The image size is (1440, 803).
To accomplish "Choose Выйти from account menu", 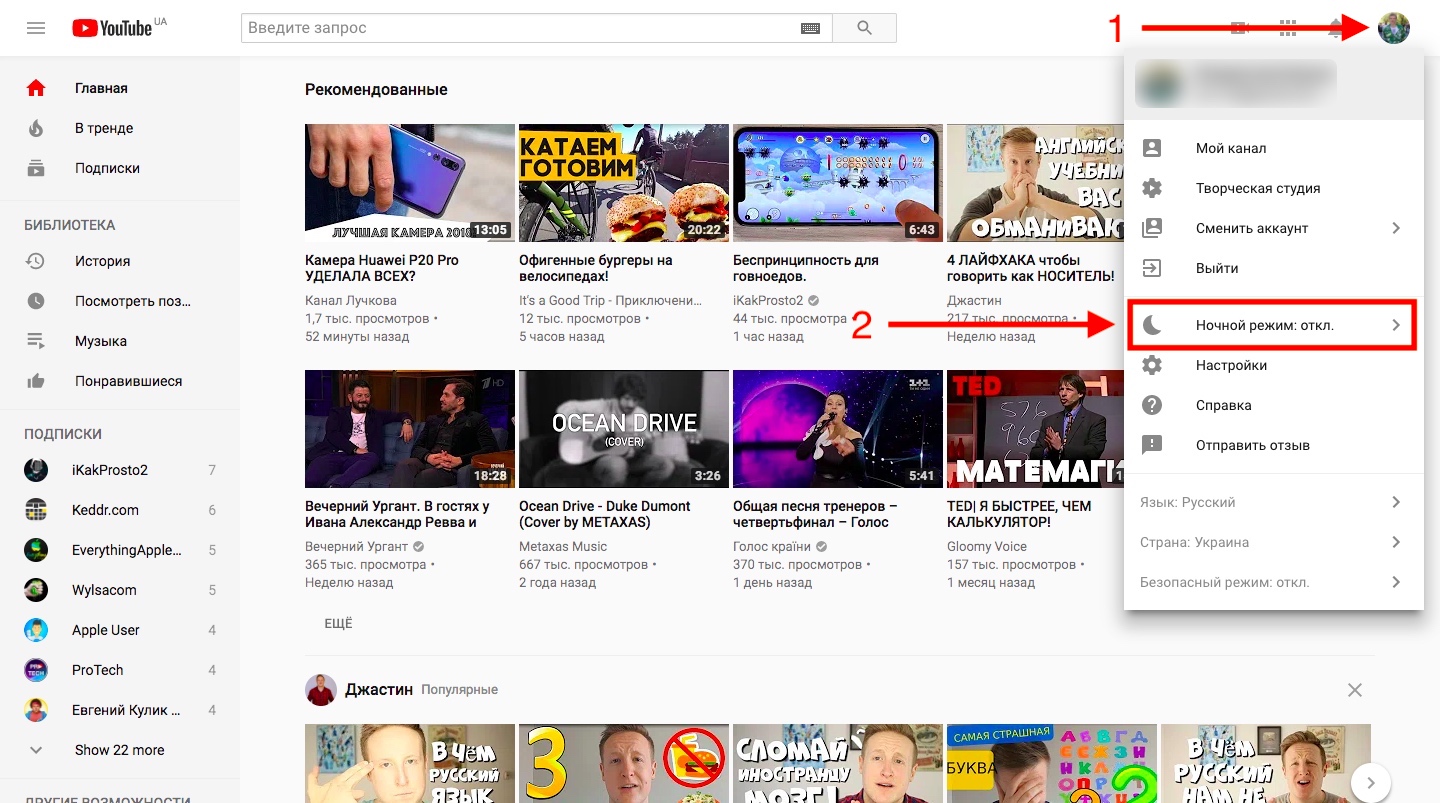I will (x=1274, y=268).
